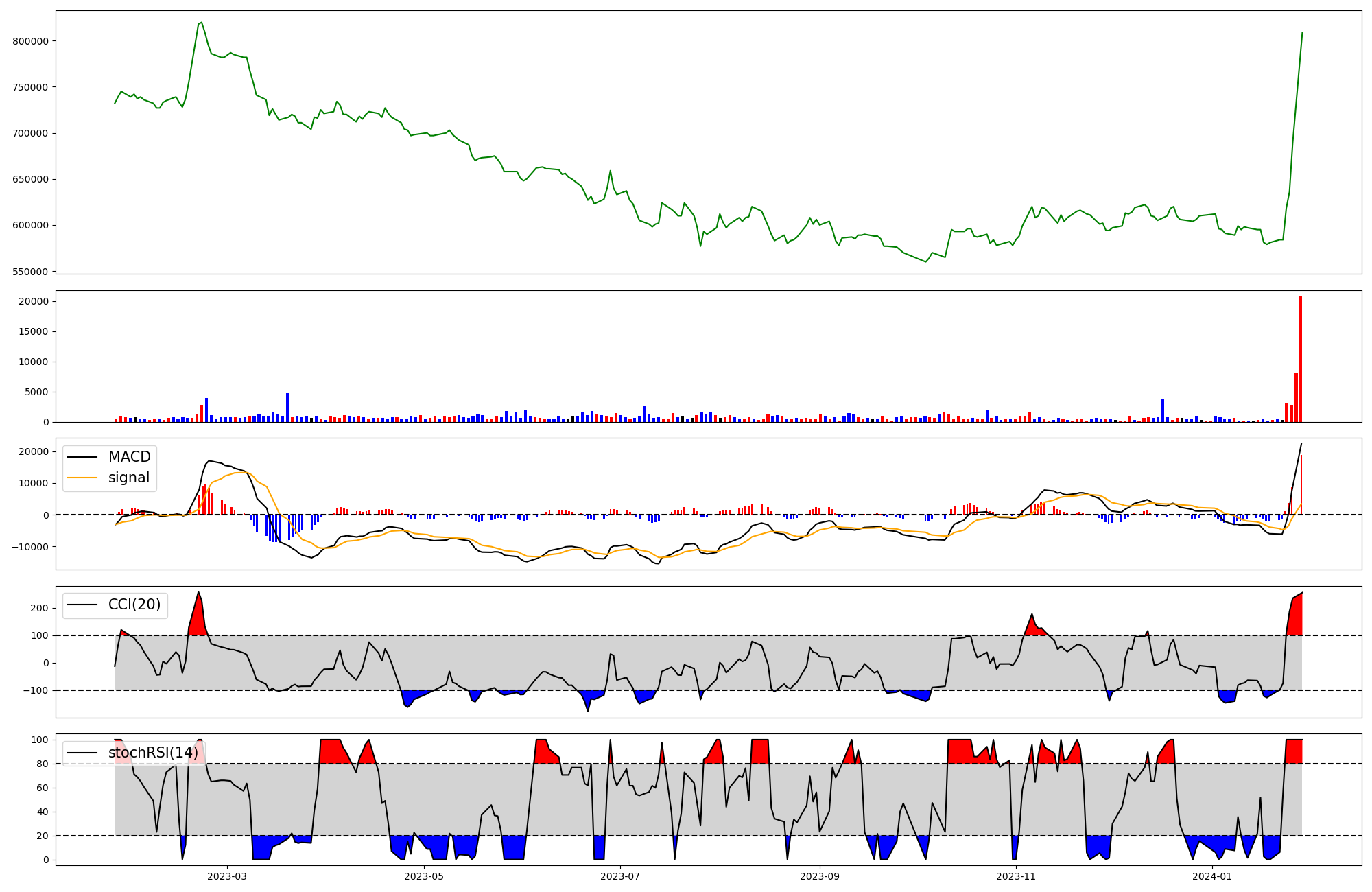This screenshot has height=892, width=1372.
Task: Click the −10000 MACD axis label
Action: [x=30, y=547]
